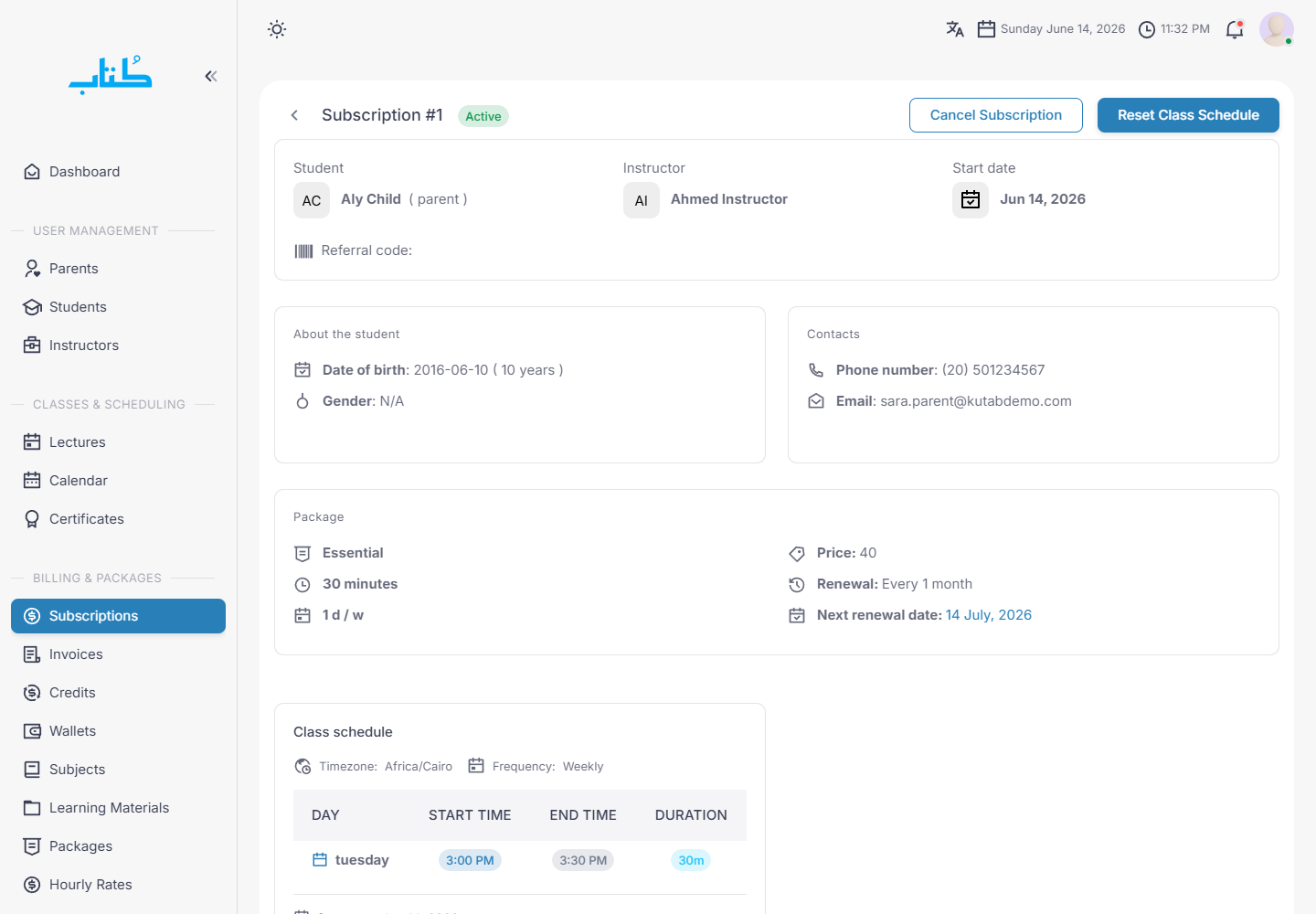Click the start date calendar icon

click(x=971, y=200)
